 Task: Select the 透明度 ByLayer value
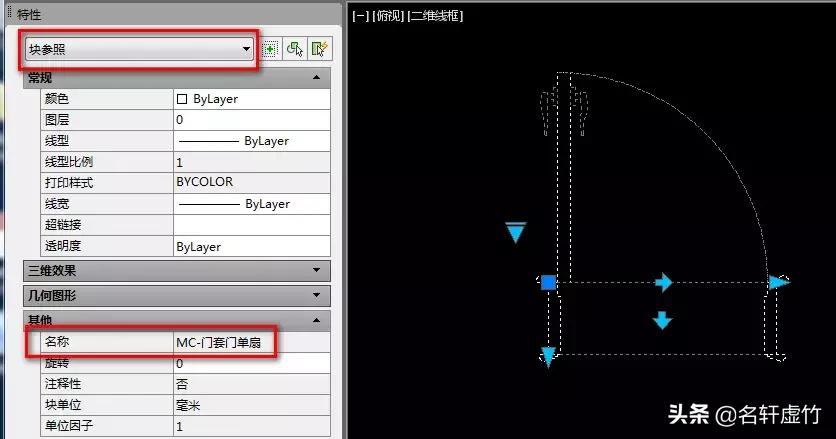[x=252, y=246]
